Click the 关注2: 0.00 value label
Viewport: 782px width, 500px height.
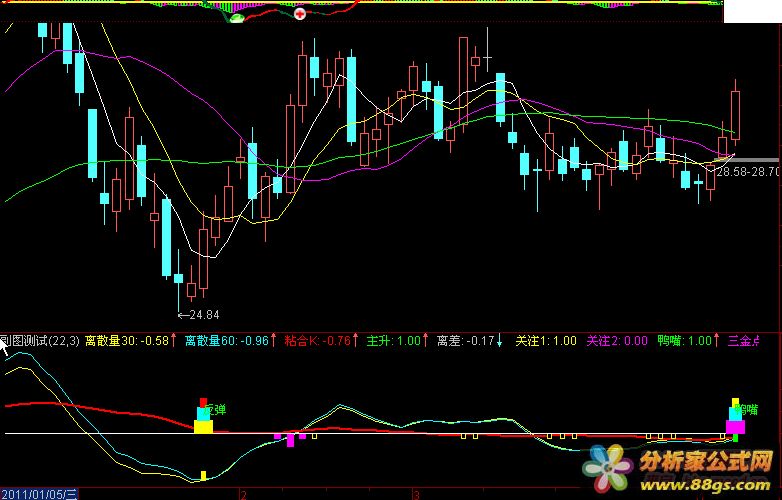(617, 341)
